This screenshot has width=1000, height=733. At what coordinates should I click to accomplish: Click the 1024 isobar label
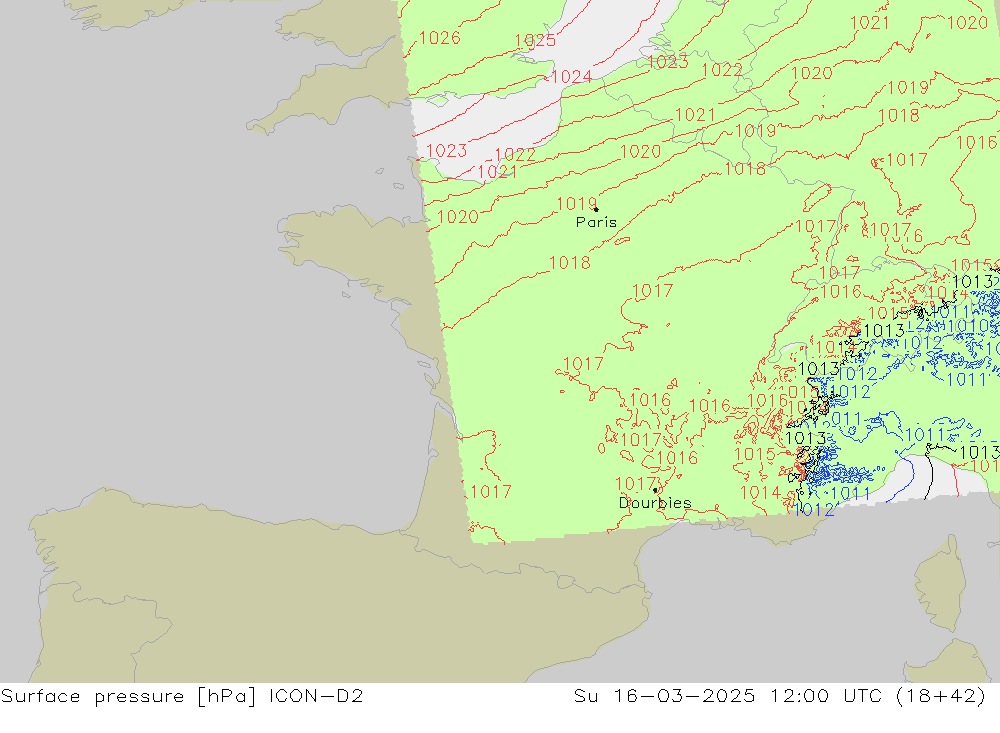(571, 77)
